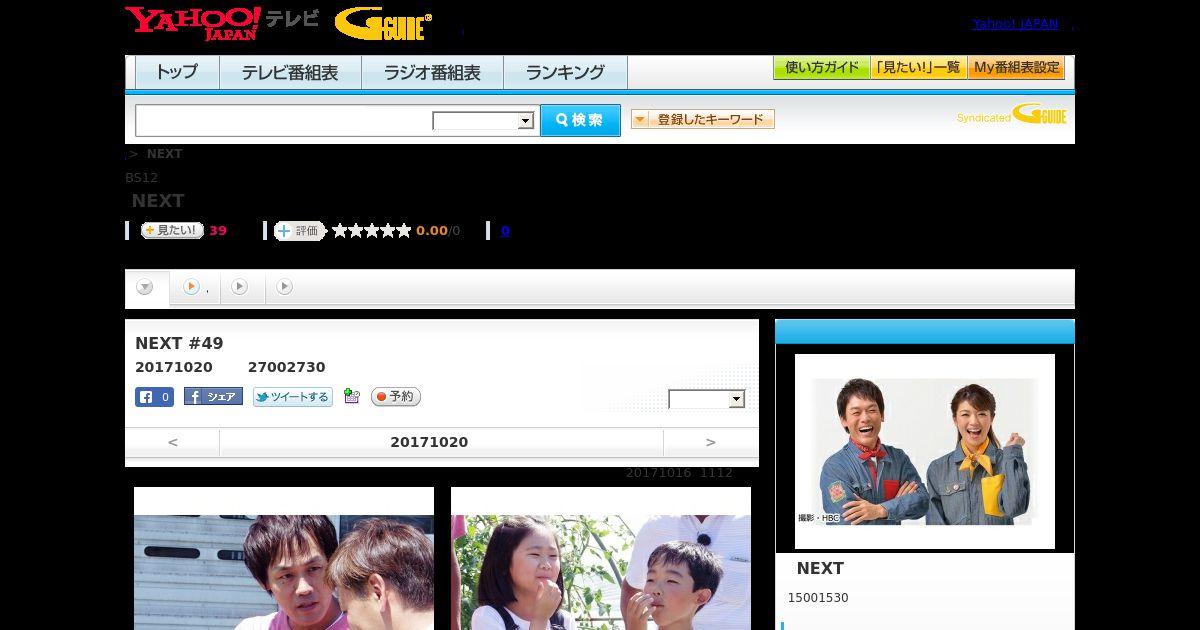Open the blue 0 count link

point(505,231)
